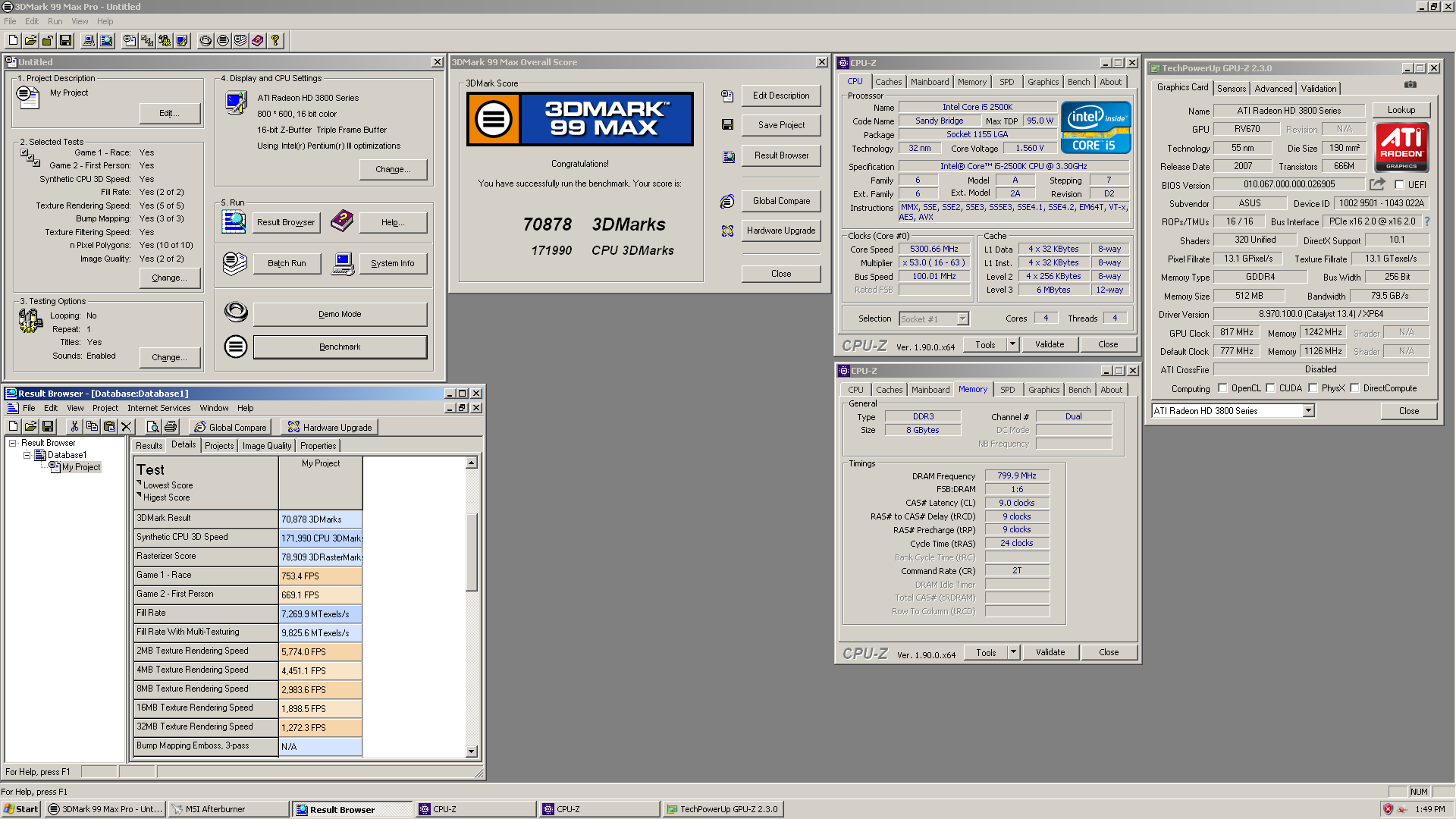Select My Project in the Result Browser tree
Screen dimensions: 1456x819
(81, 467)
